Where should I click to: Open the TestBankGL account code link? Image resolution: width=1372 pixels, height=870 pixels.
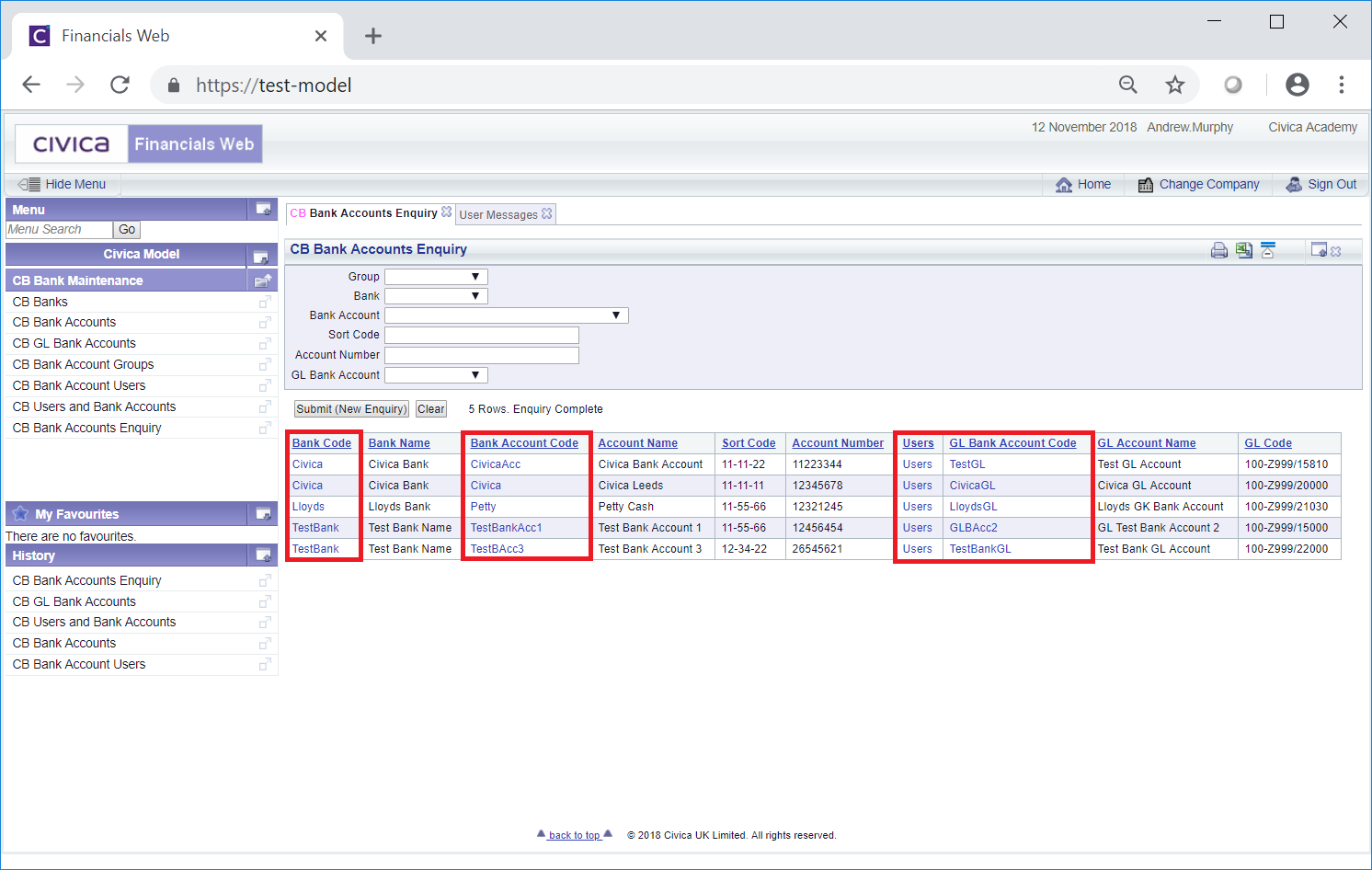click(980, 549)
